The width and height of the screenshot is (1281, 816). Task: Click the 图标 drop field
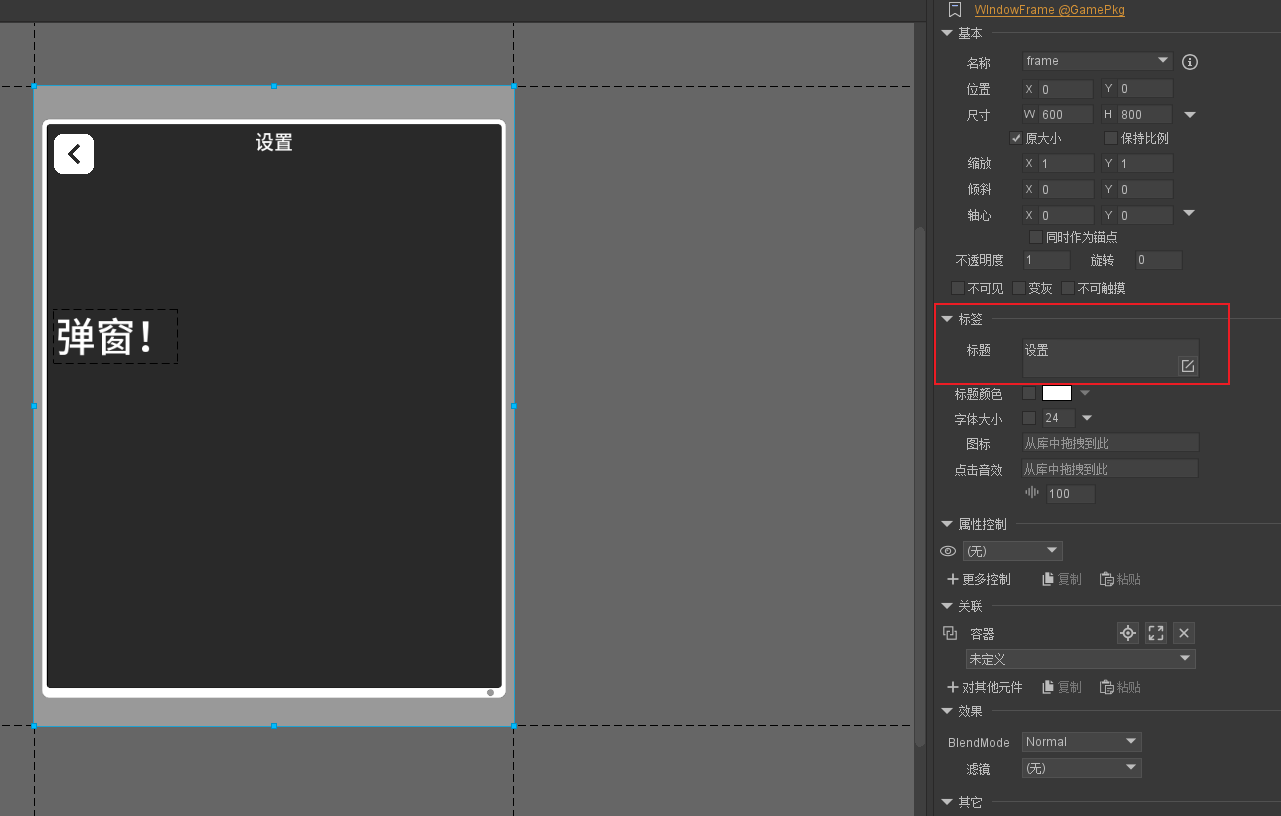[x=1110, y=443]
